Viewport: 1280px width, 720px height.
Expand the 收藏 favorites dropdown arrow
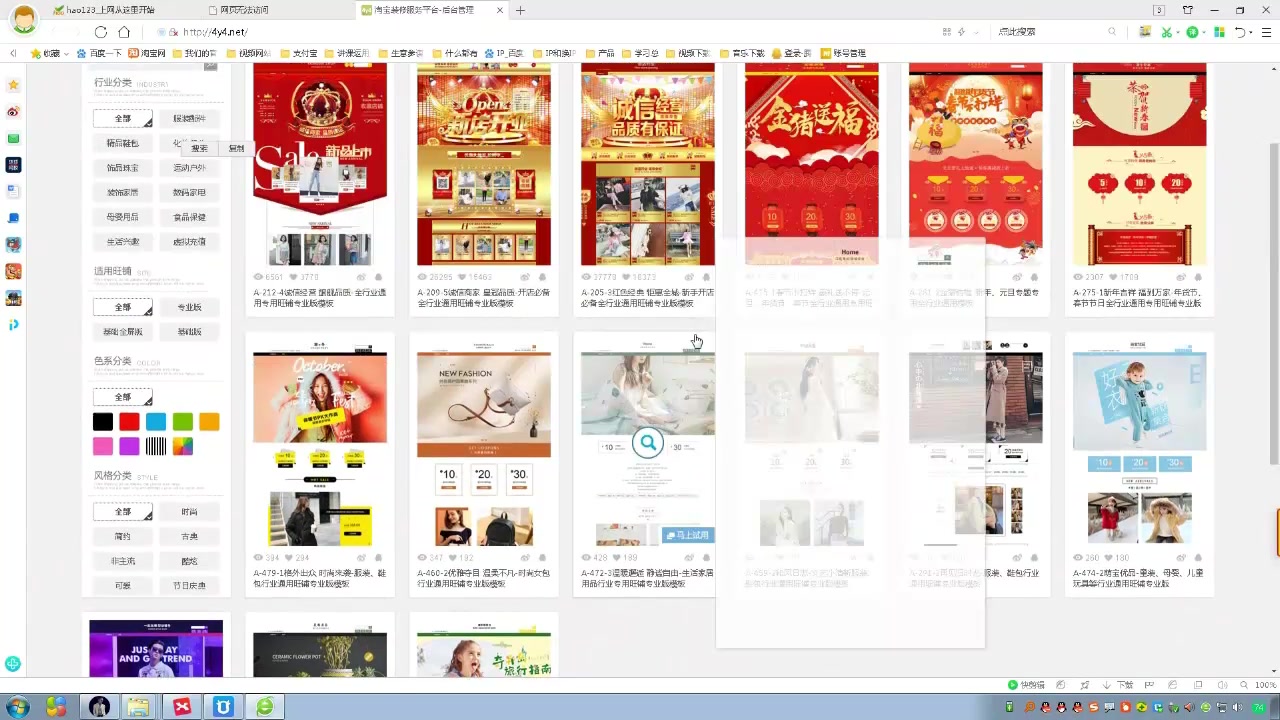click(64, 53)
